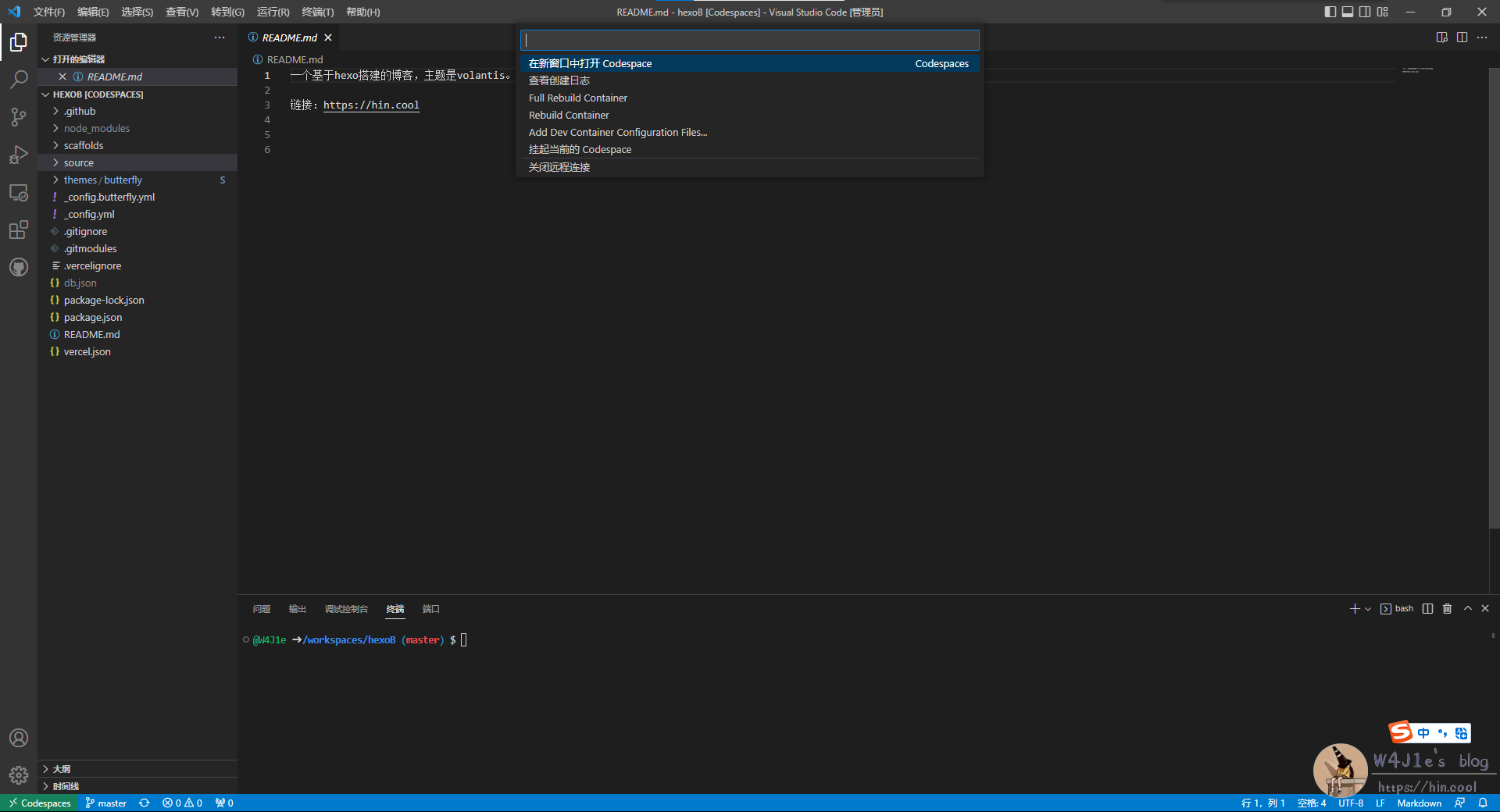
Task: Click the command palette input field
Action: tap(749, 41)
